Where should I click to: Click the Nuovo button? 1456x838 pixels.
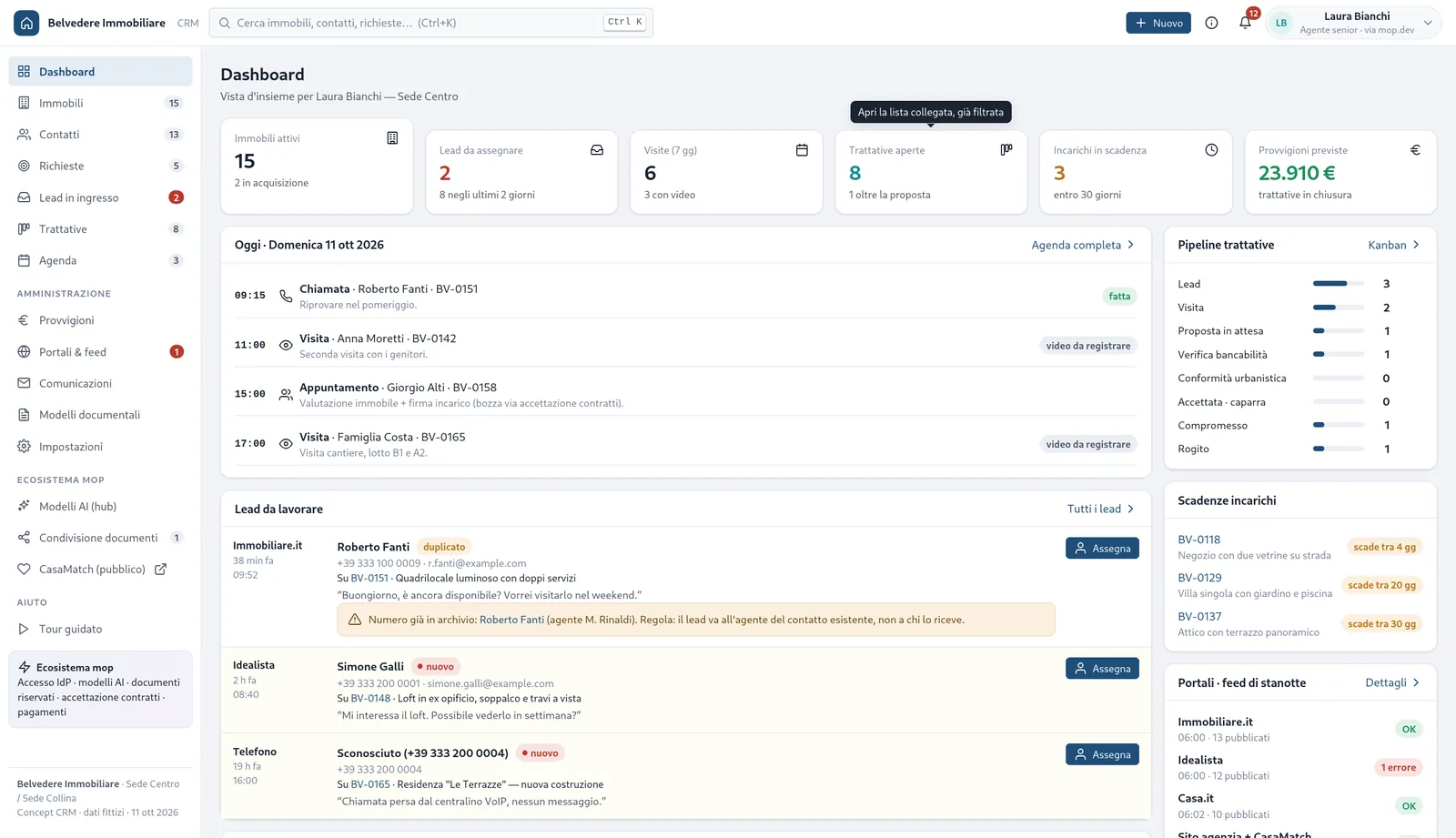[1158, 23]
